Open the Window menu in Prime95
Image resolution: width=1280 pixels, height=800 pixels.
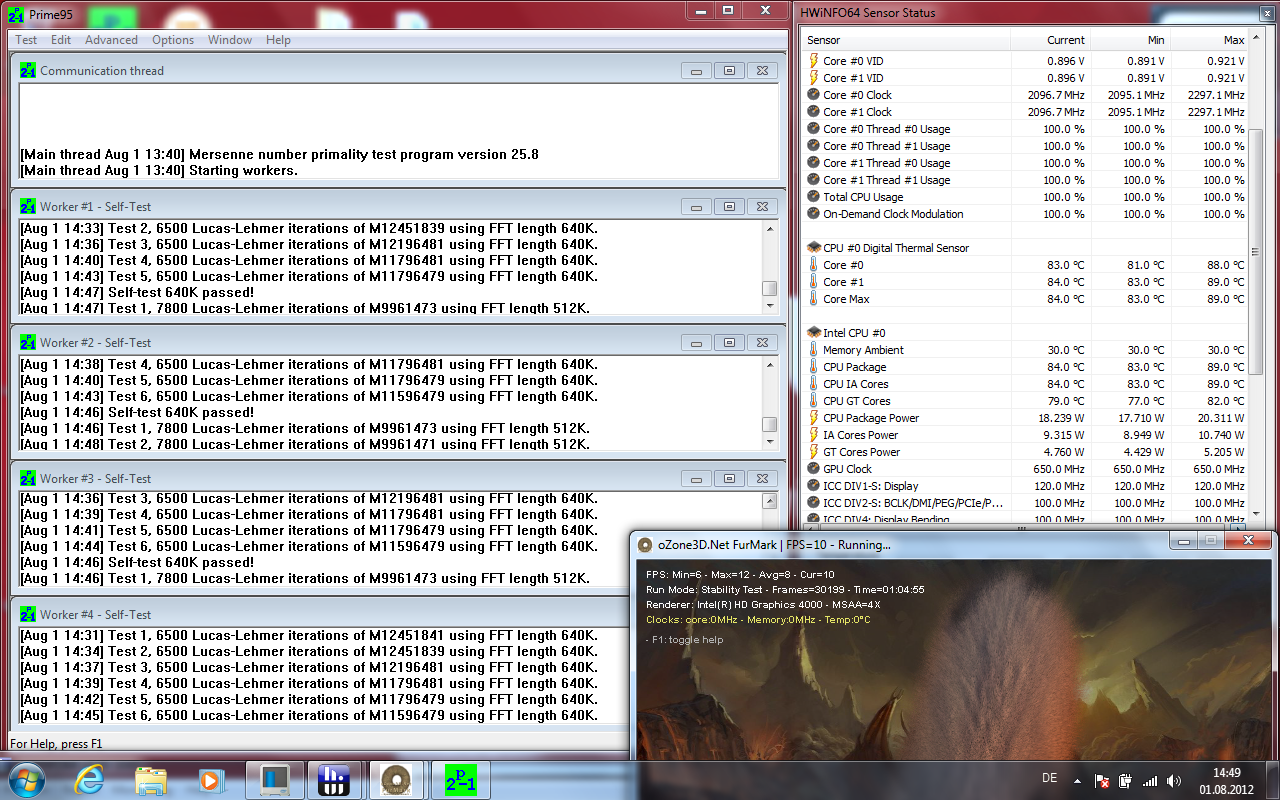[x=230, y=40]
